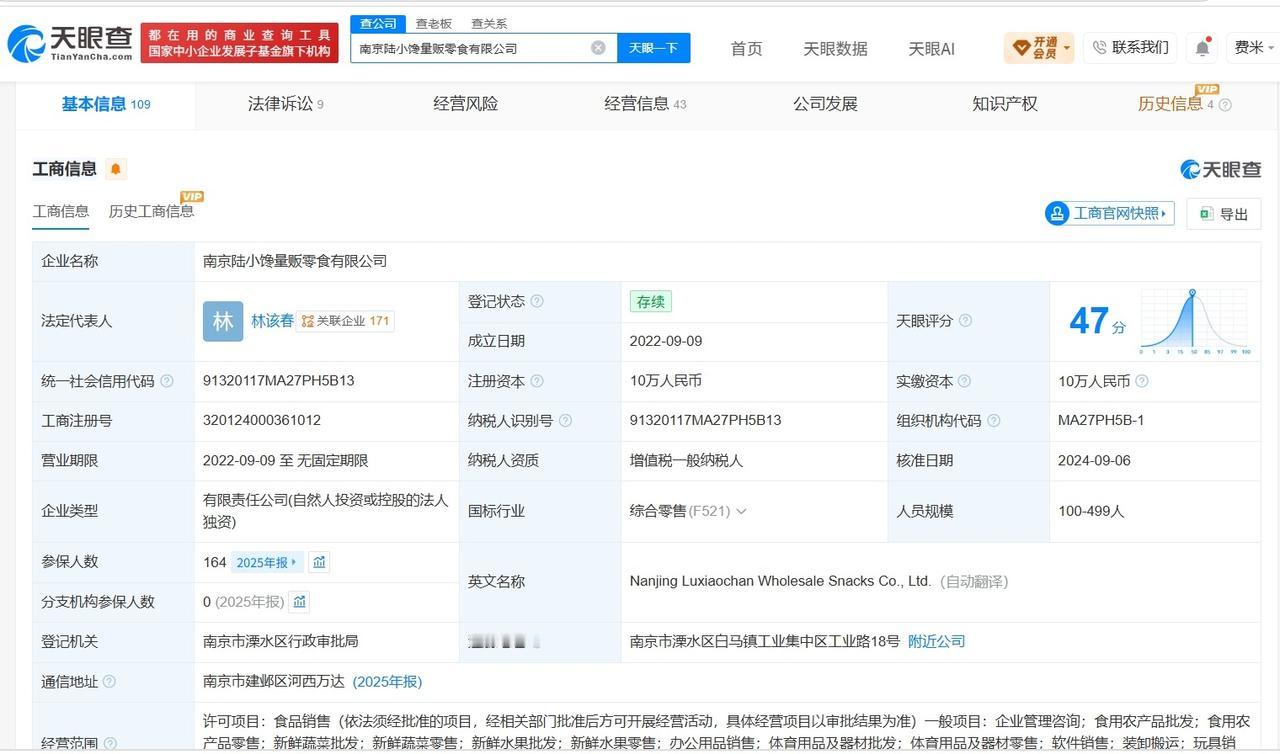Image resolution: width=1280 pixels, height=754 pixels.
Task: Click the 组织机构代码 value MA27PH5B-1
Action: tap(1101, 421)
